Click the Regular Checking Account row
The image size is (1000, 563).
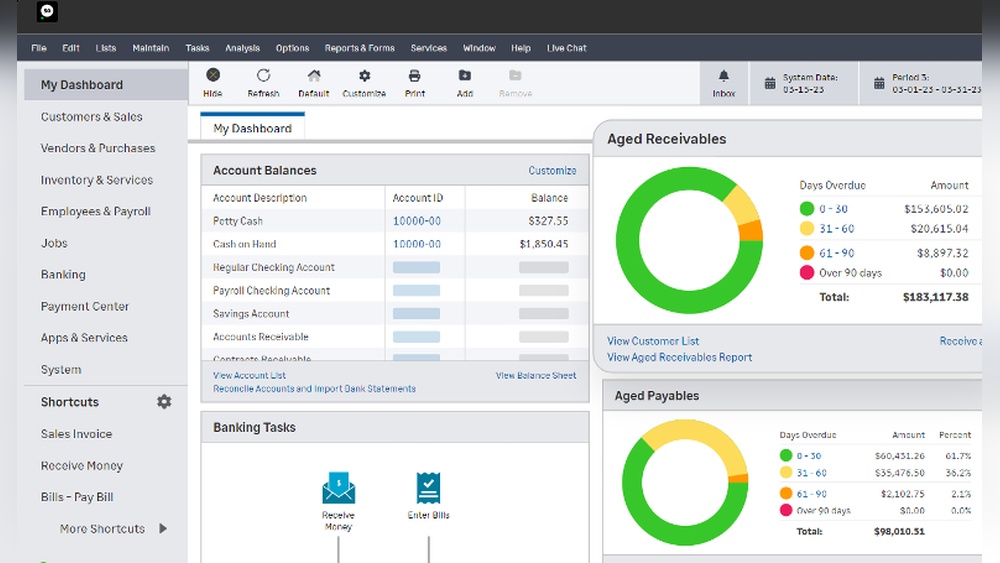point(395,267)
